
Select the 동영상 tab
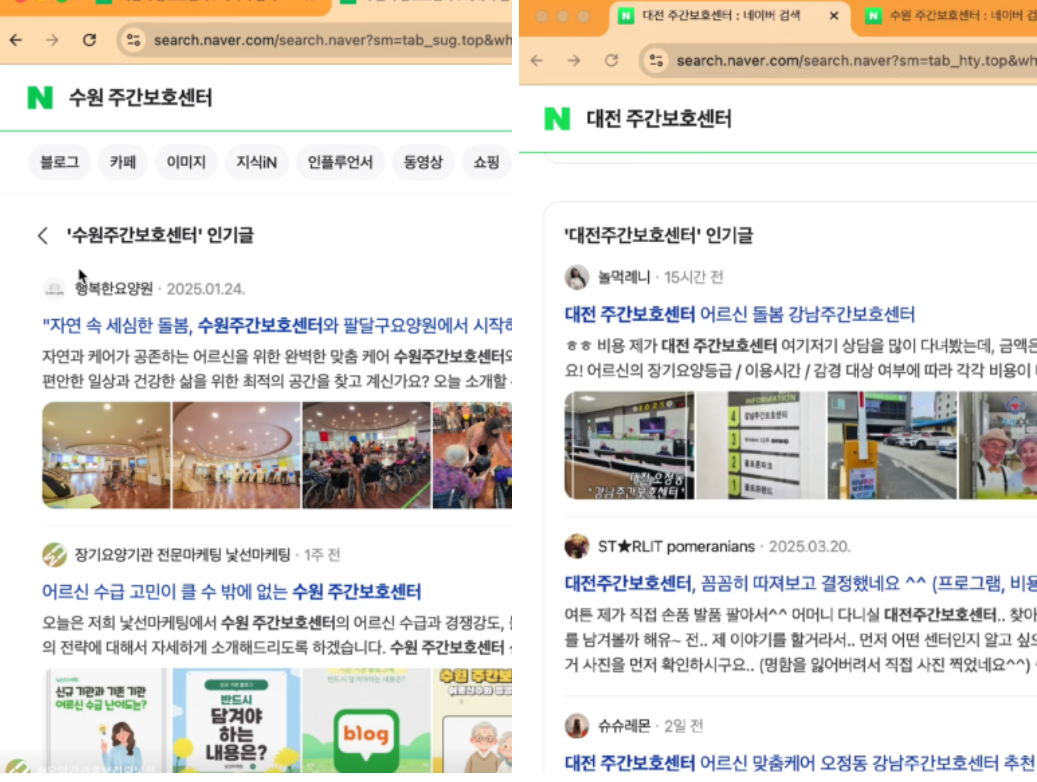click(x=423, y=162)
